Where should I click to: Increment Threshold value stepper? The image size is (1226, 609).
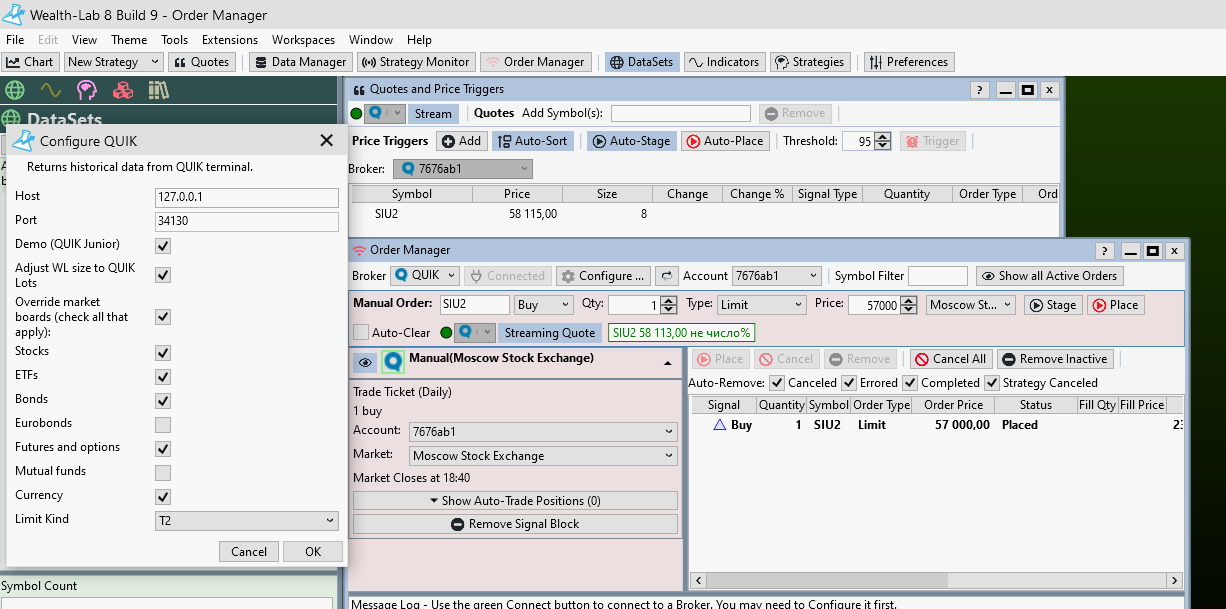pyautogui.click(x=883, y=137)
